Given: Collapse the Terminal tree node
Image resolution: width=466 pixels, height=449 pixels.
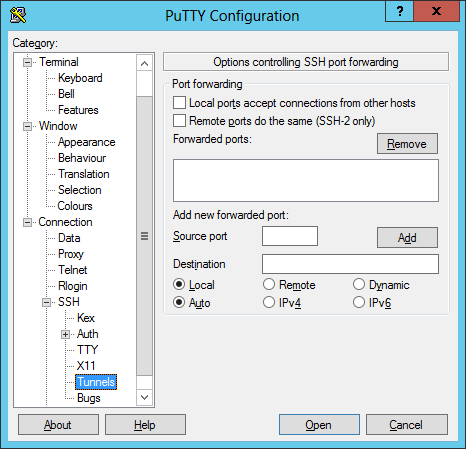Looking at the screenshot, I should [x=27, y=62].
